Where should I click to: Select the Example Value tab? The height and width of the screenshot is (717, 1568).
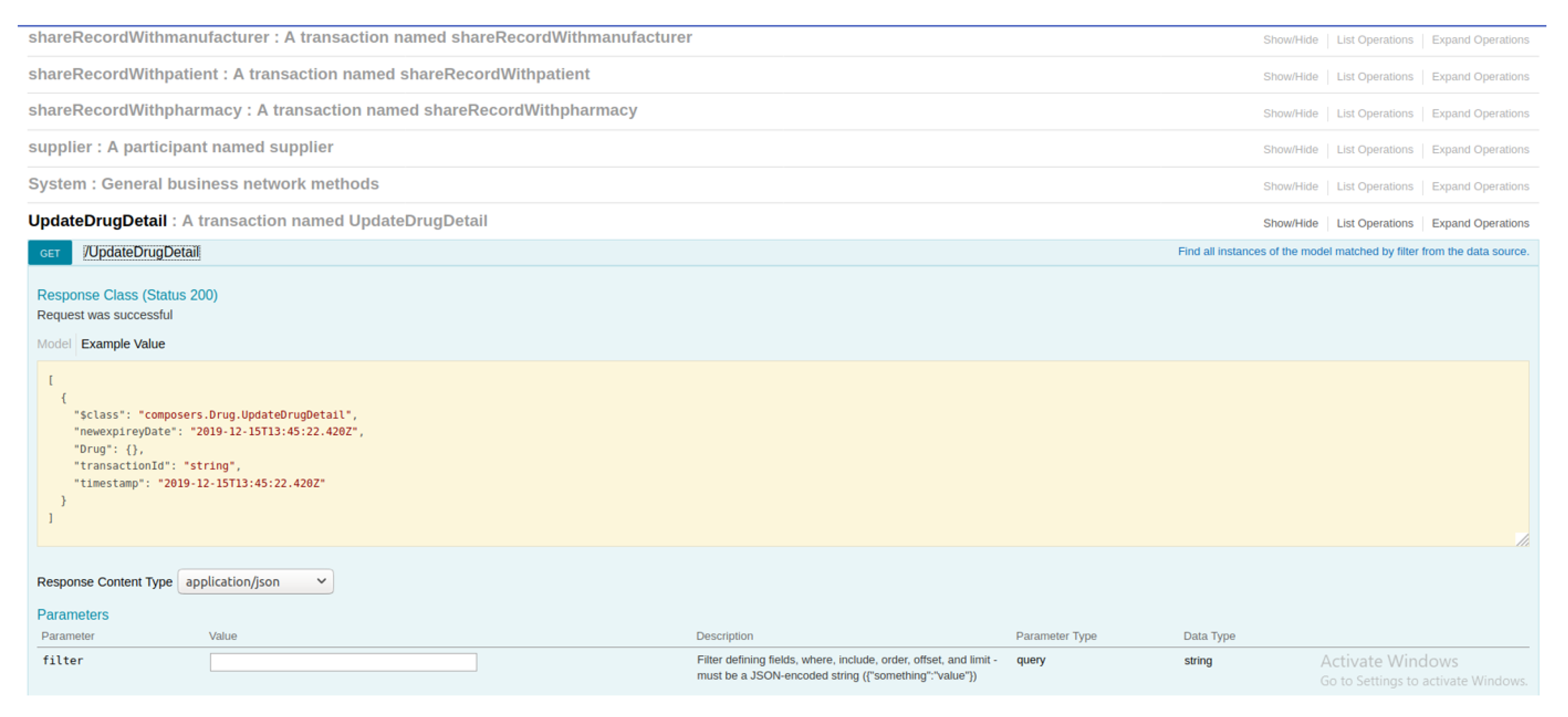(123, 344)
